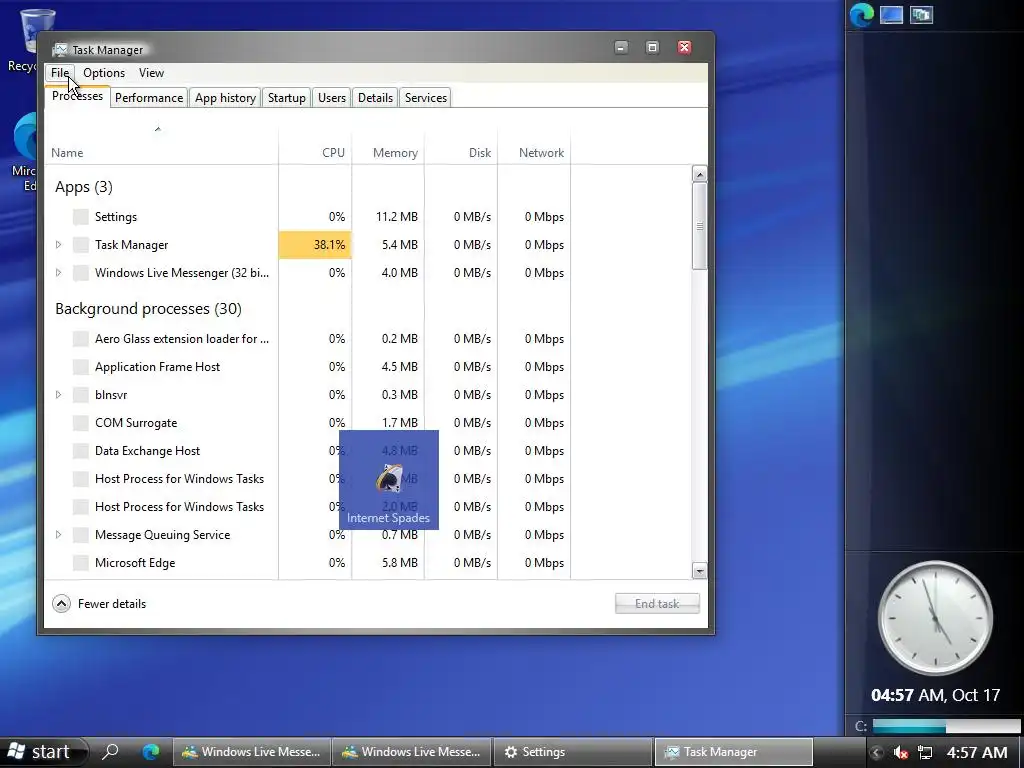Click the analog clock gadget
Image resolution: width=1024 pixels, height=768 pixels.
(935, 618)
